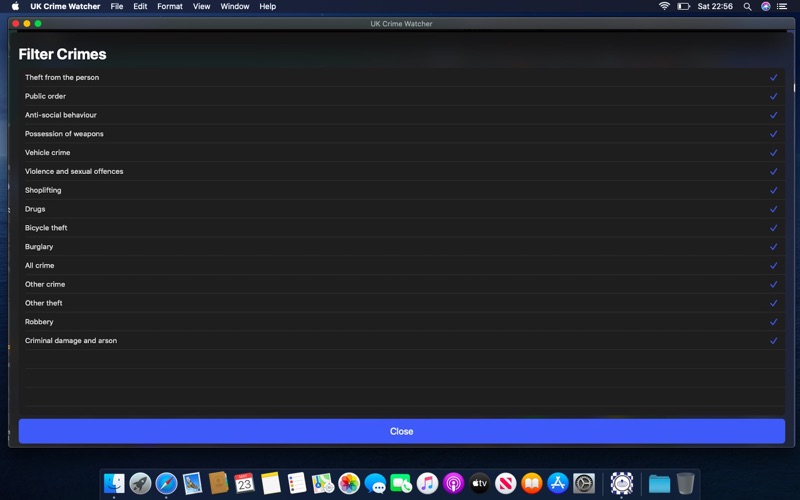Click battery status icon in menu bar
Viewport: 800px width, 500px height.
pyautogui.click(x=683, y=7)
